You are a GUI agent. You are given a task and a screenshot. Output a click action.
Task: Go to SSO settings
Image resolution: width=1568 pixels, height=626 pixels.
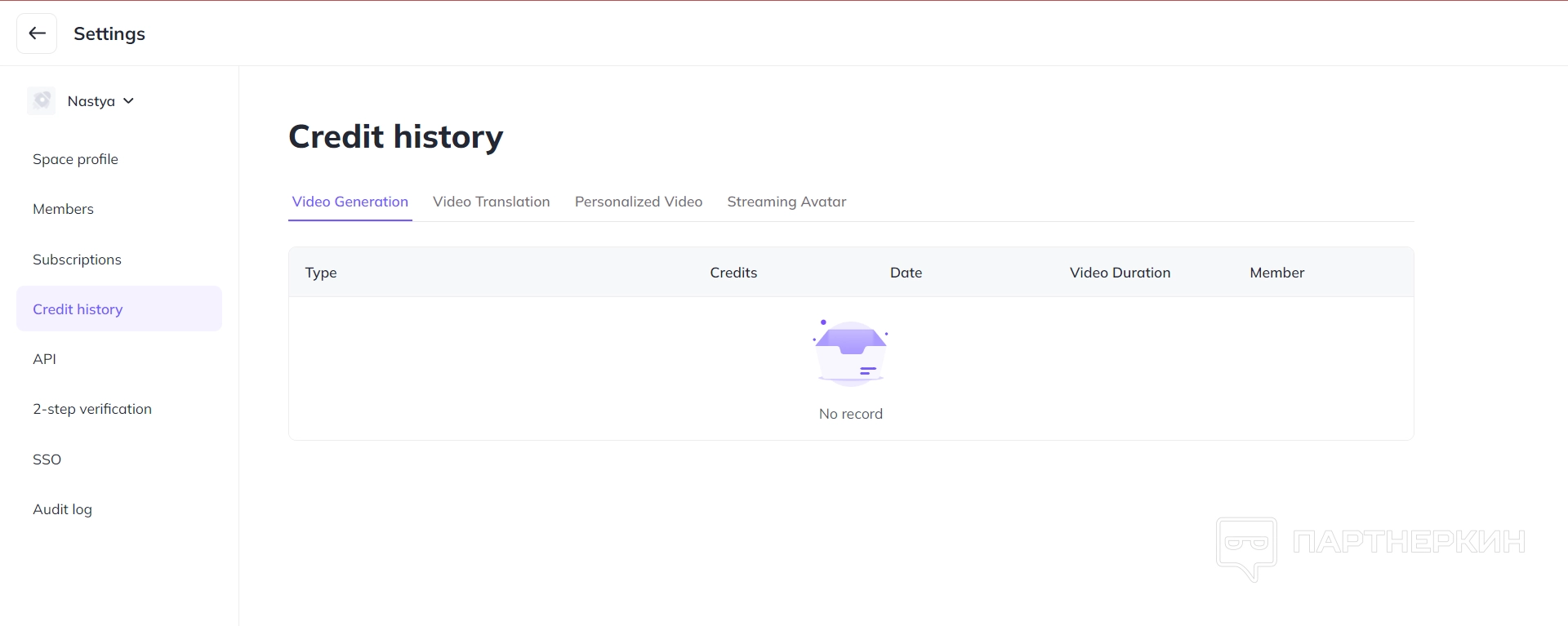pyautogui.click(x=47, y=460)
